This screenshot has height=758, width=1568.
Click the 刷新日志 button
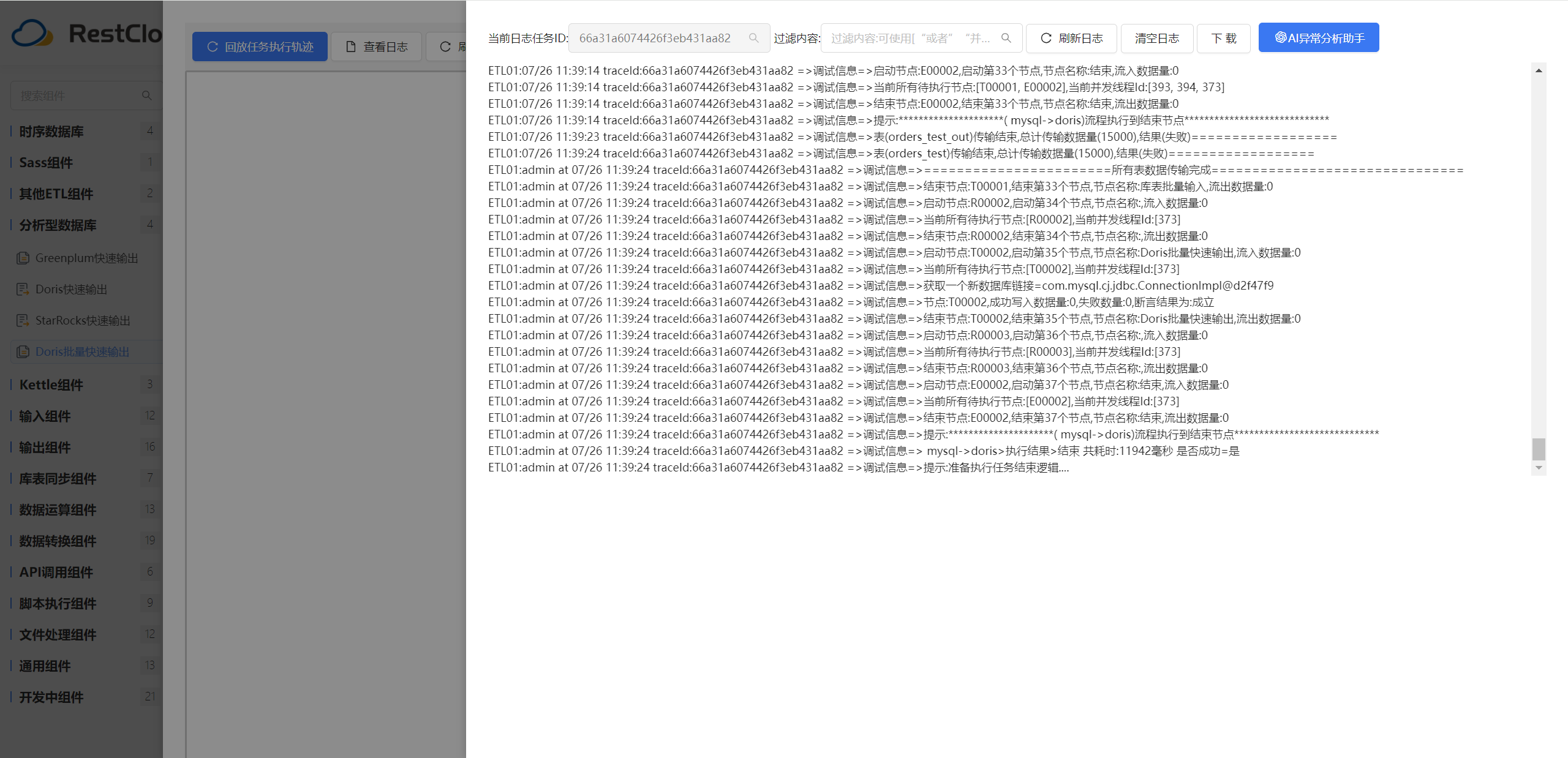(x=1071, y=38)
